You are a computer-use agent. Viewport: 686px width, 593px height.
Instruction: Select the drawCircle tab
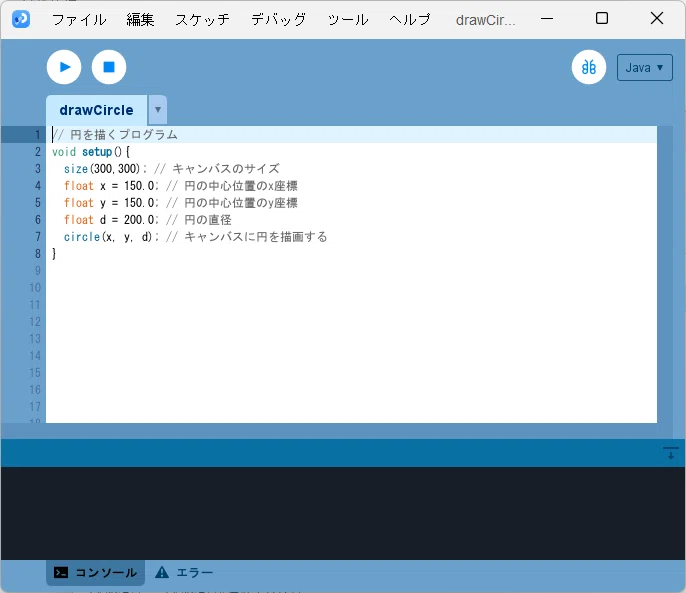pyautogui.click(x=96, y=110)
